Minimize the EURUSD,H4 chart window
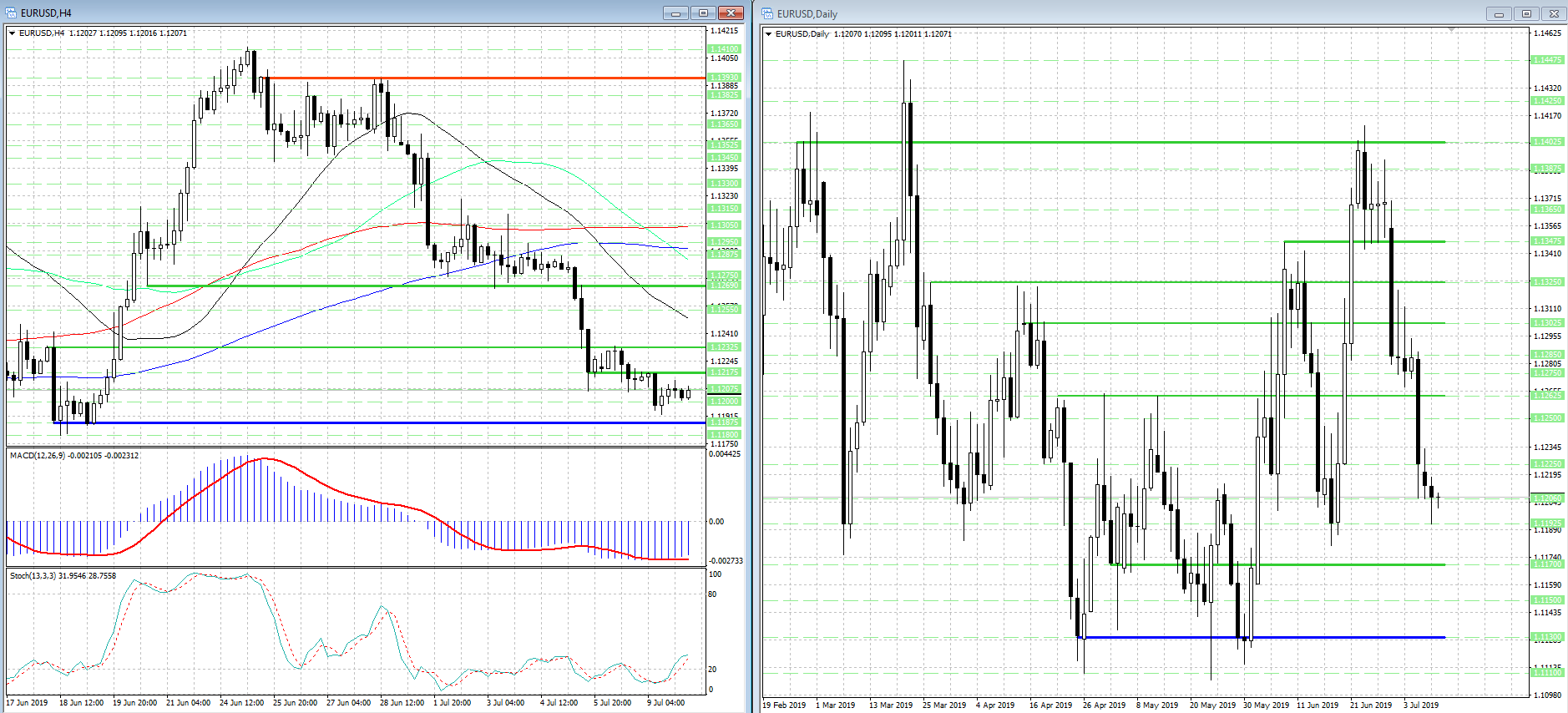 click(x=675, y=13)
